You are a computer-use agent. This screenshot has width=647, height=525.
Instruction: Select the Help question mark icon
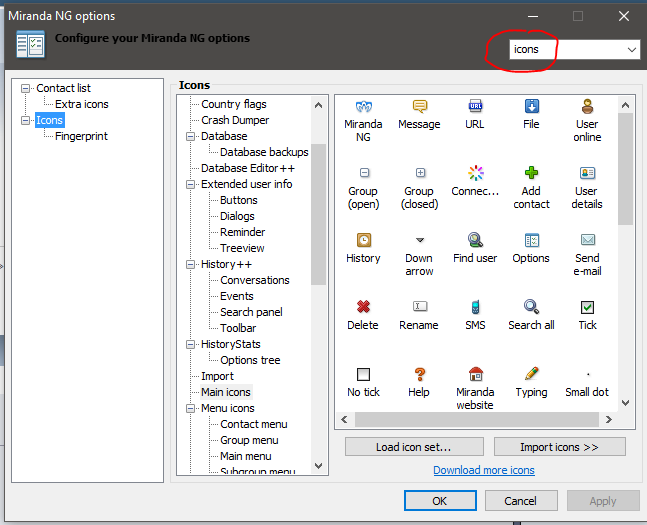pyautogui.click(x=420, y=374)
